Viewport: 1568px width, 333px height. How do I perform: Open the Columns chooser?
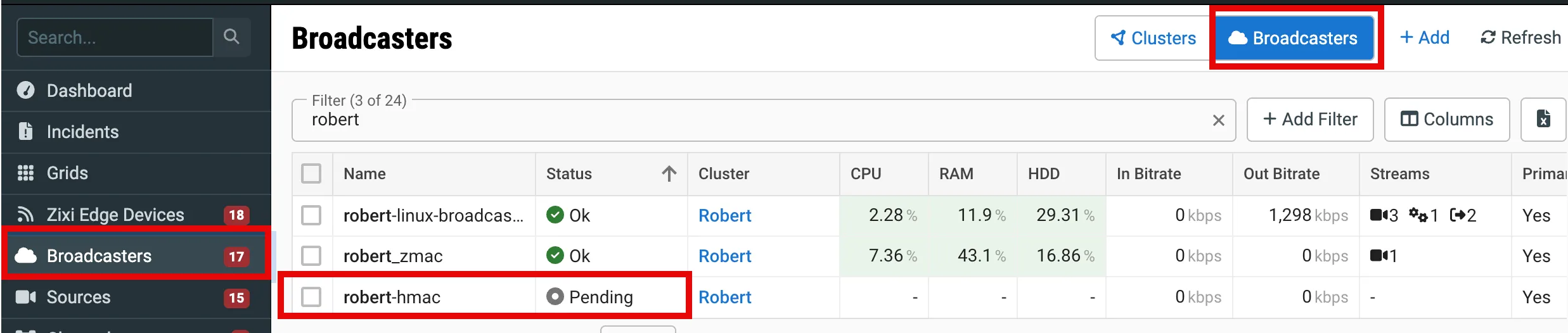point(1447,119)
